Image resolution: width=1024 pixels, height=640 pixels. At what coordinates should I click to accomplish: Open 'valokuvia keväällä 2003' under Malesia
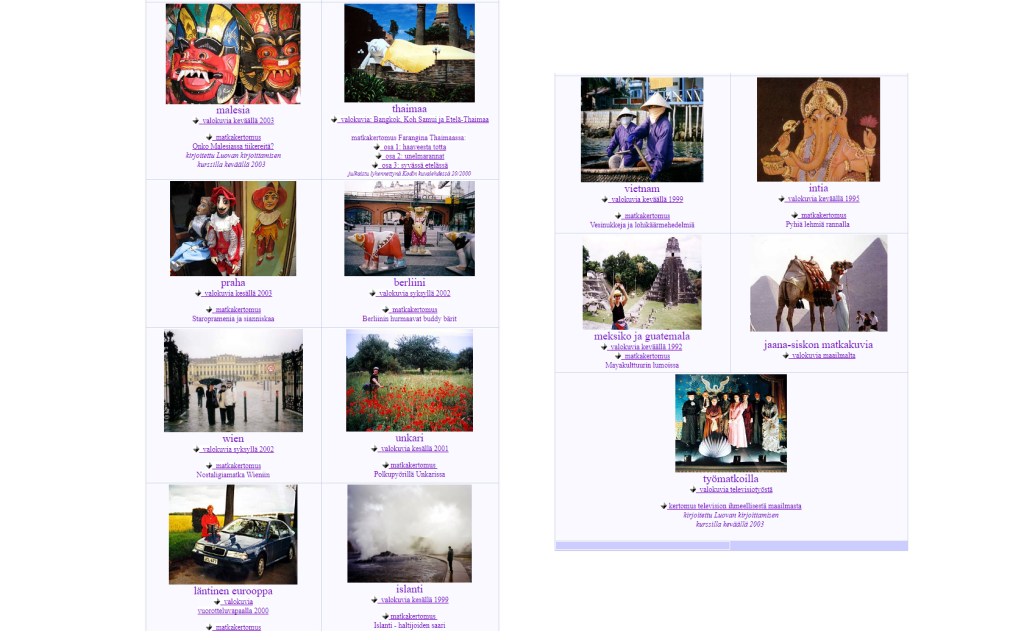(238, 121)
